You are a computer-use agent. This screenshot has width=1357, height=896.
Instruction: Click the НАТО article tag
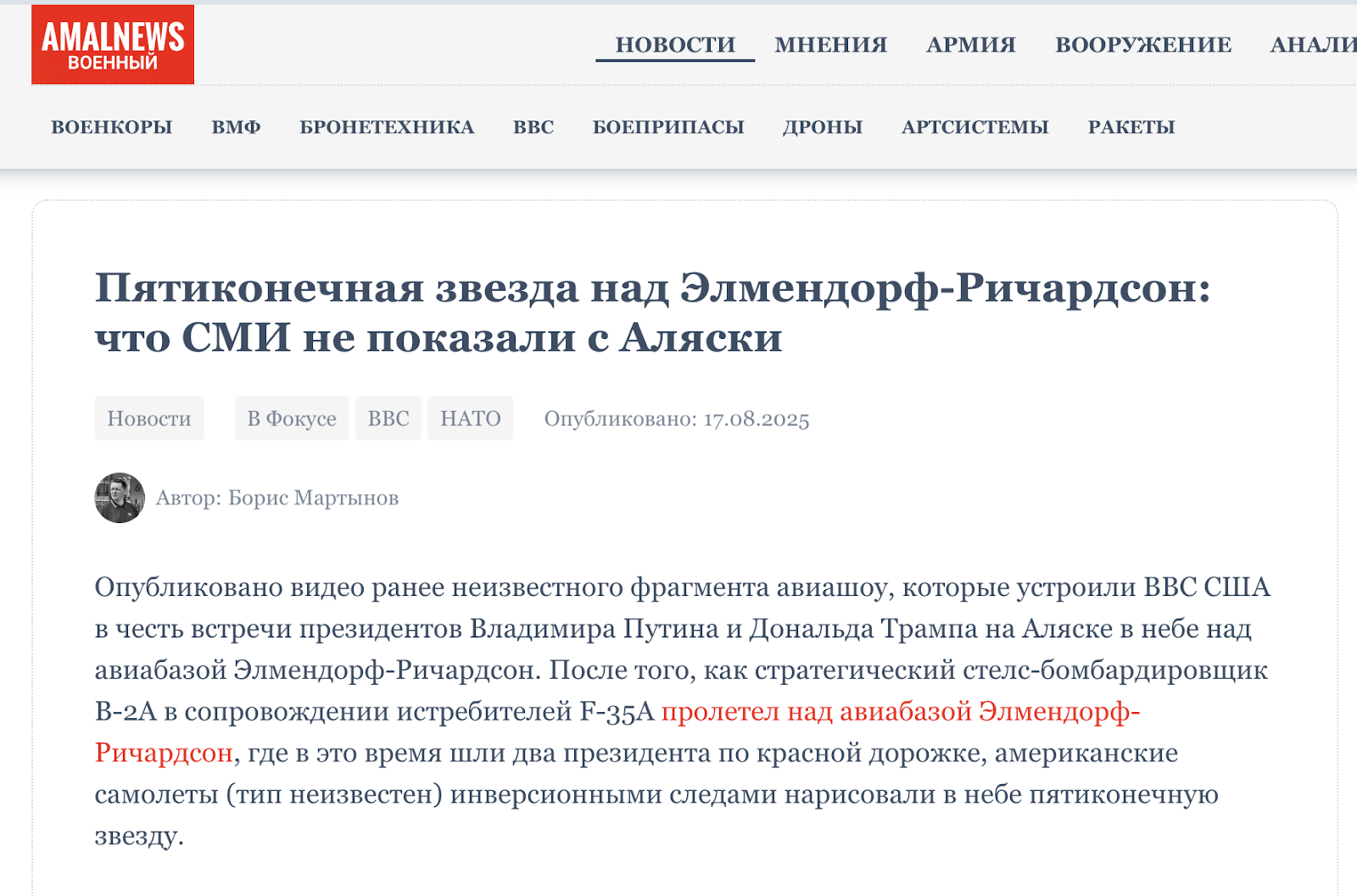471,419
